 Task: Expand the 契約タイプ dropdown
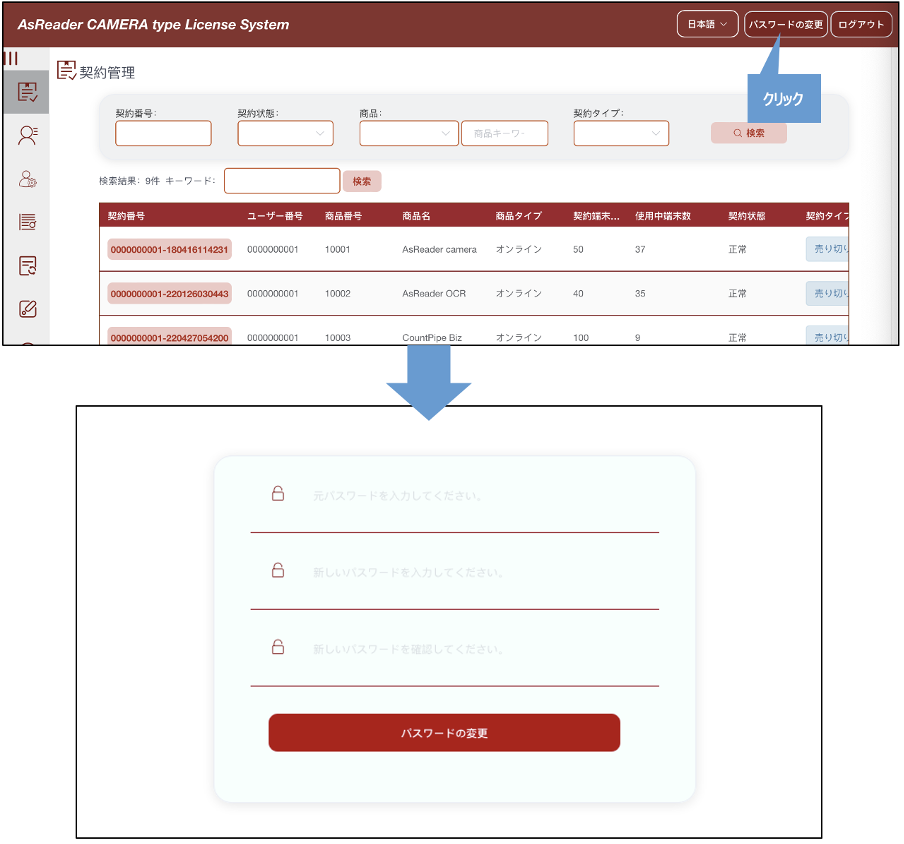(620, 133)
